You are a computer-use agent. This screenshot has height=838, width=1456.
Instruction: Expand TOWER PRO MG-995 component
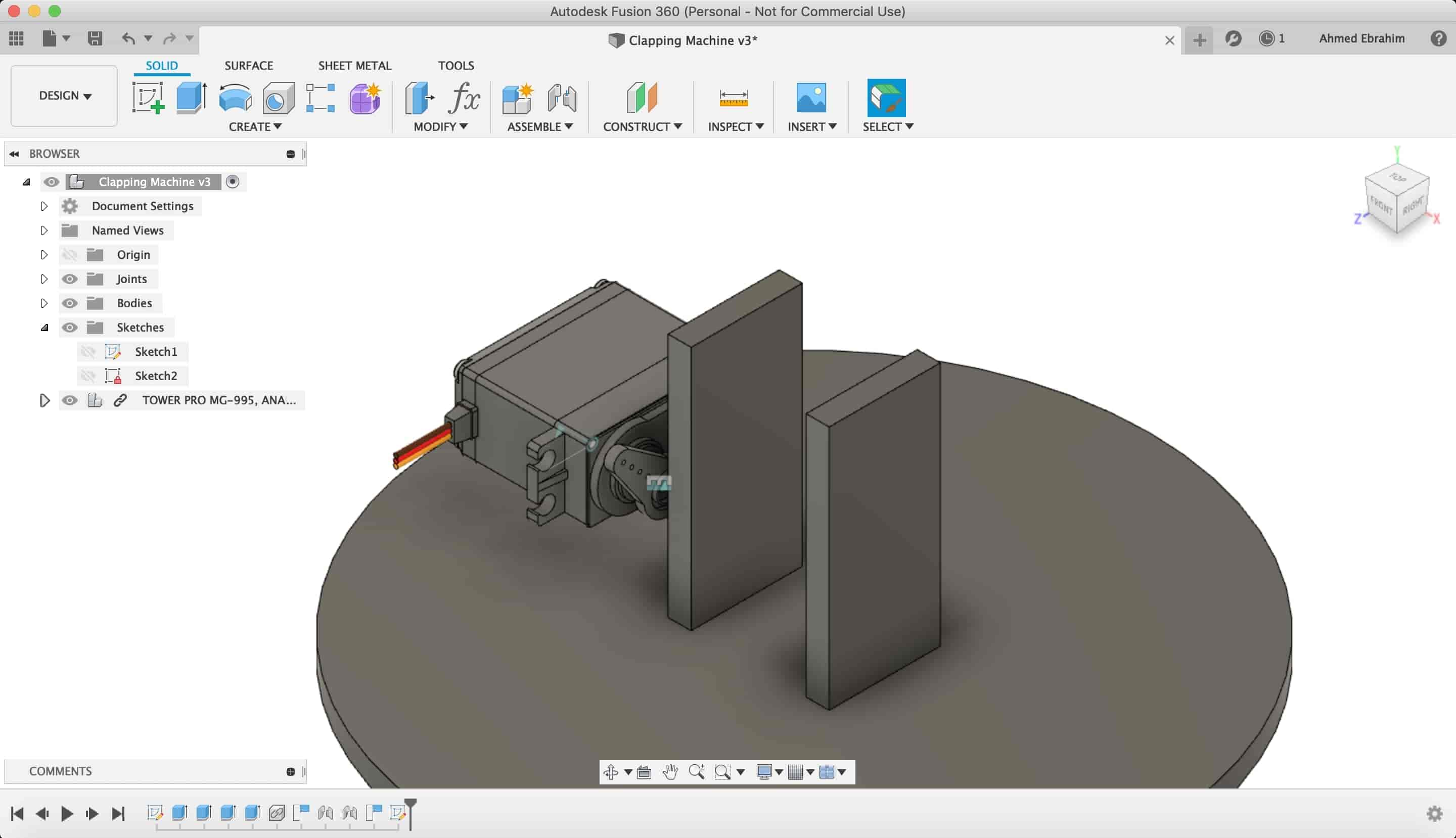tap(44, 400)
